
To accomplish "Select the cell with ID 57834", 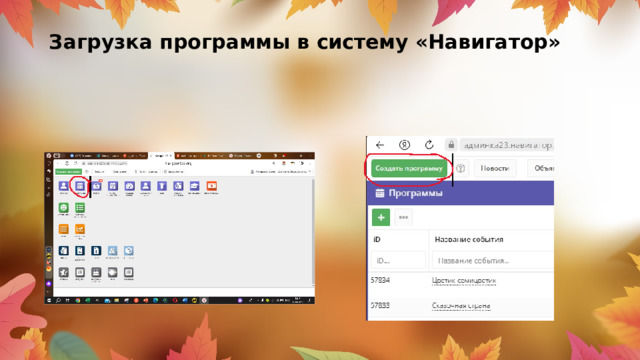I will (380, 280).
